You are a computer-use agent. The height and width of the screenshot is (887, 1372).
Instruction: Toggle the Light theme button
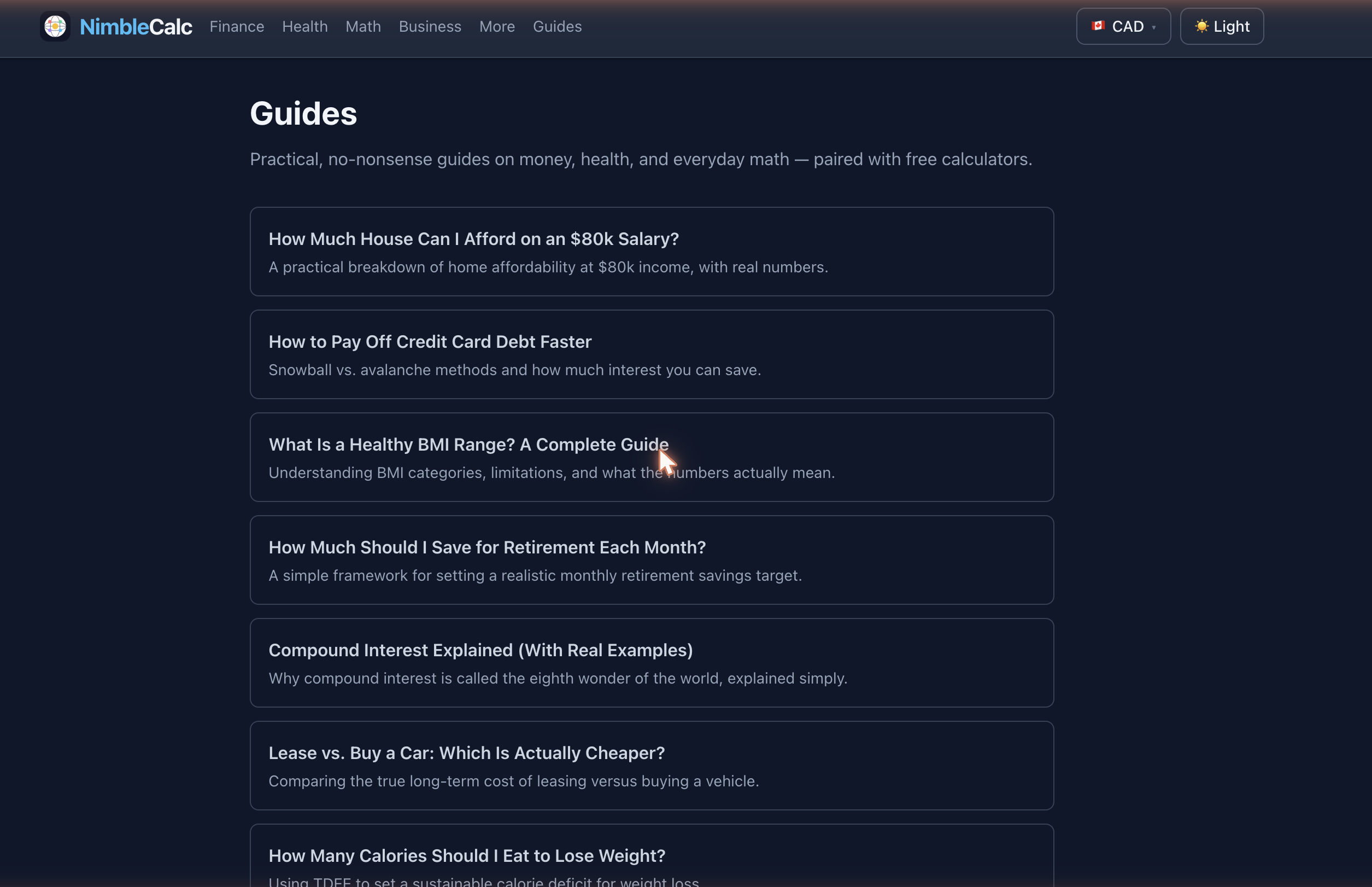[x=1222, y=26]
